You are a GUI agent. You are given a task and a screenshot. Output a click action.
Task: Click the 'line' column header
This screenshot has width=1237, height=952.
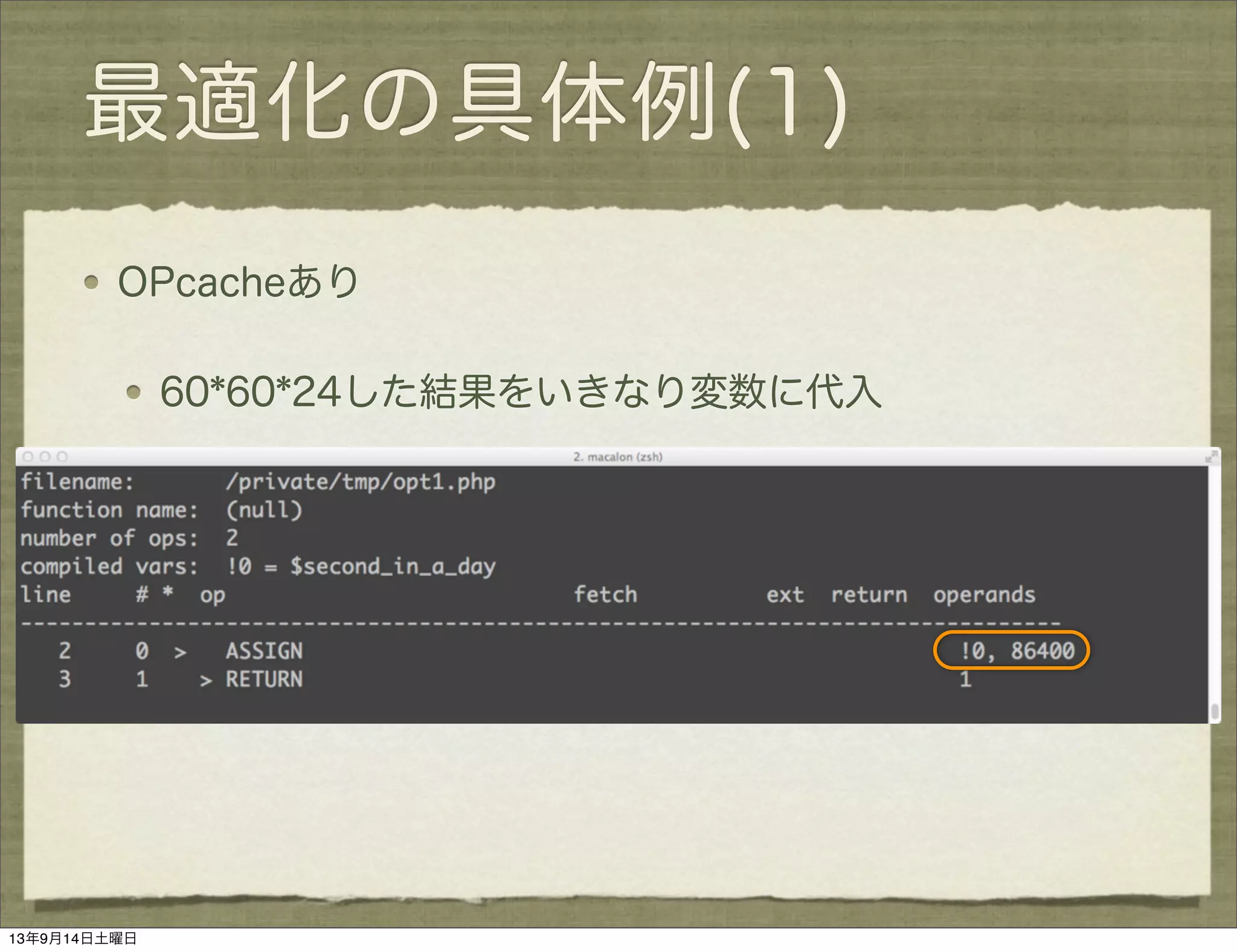click(x=46, y=594)
